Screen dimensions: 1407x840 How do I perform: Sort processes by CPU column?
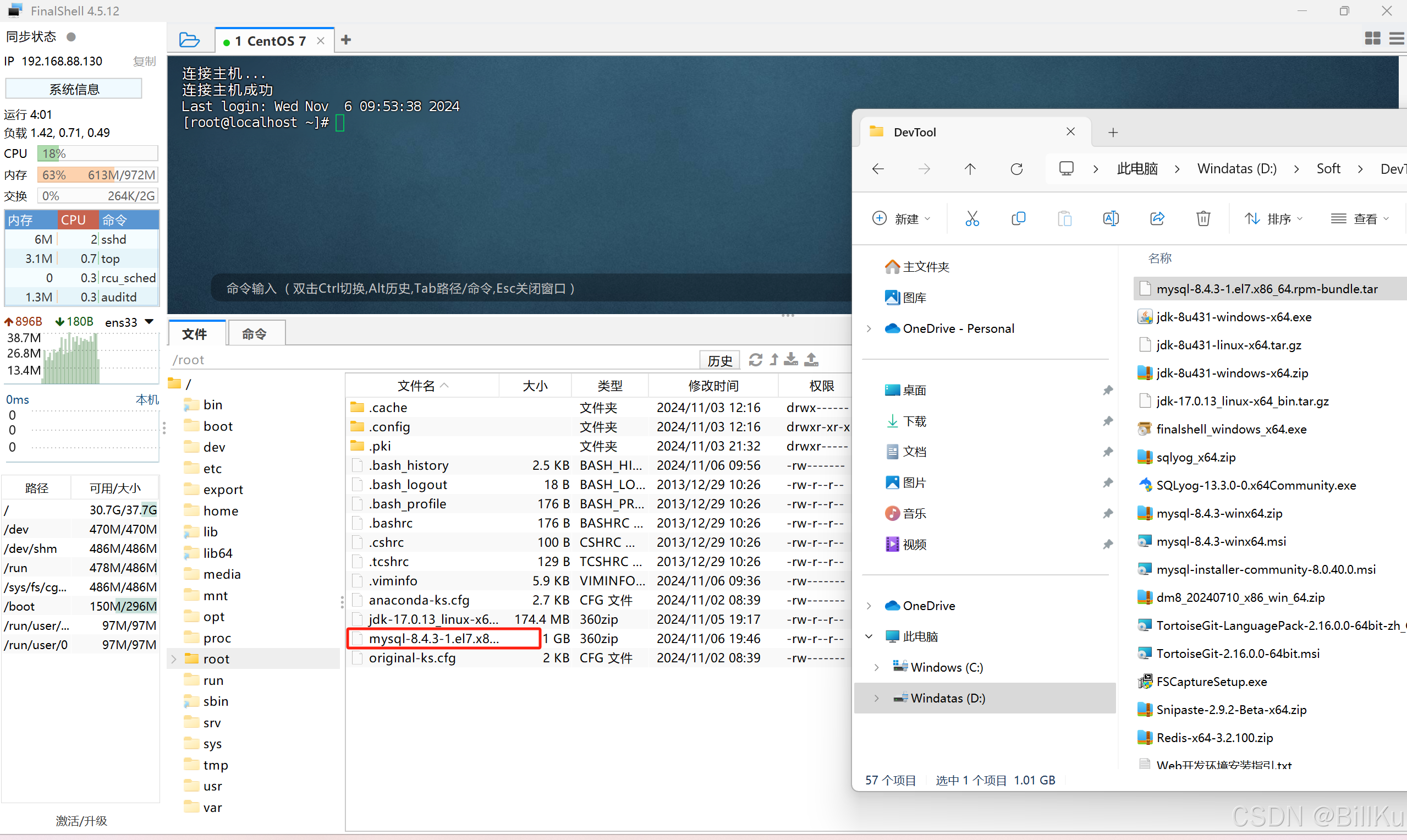tap(77, 219)
